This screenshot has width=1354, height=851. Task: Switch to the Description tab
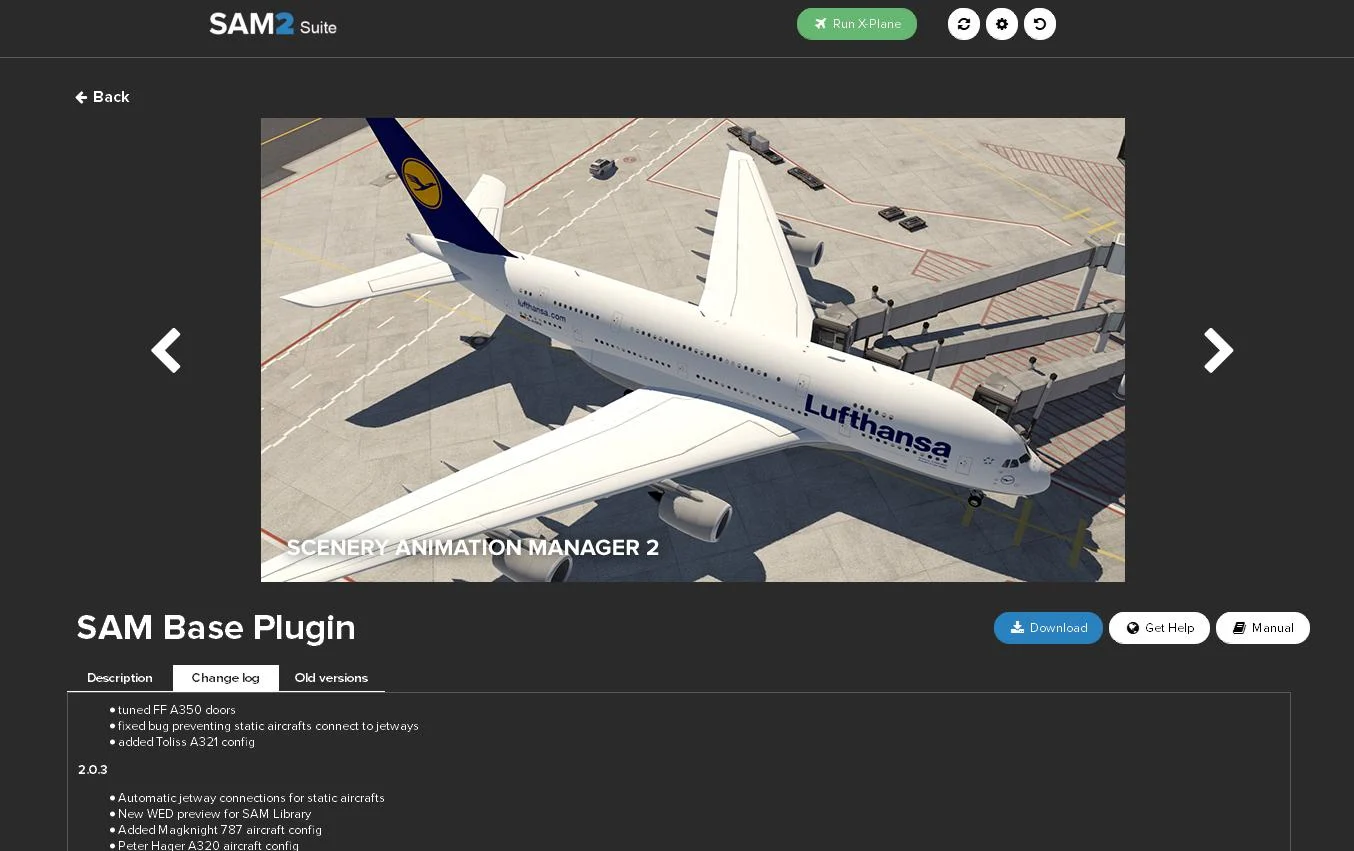pyautogui.click(x=120, y=678)
